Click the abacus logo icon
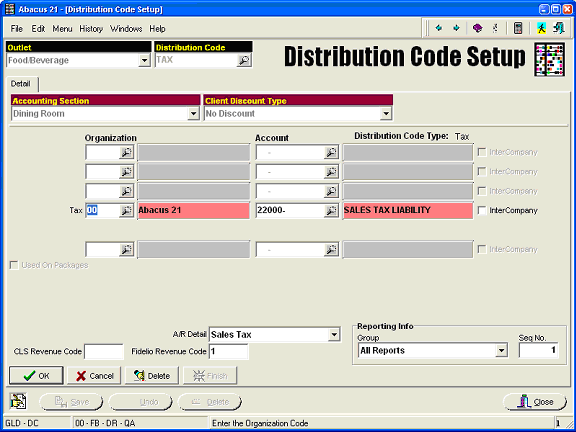Viewport: 576px width, 432px height. tap(549, 59)
